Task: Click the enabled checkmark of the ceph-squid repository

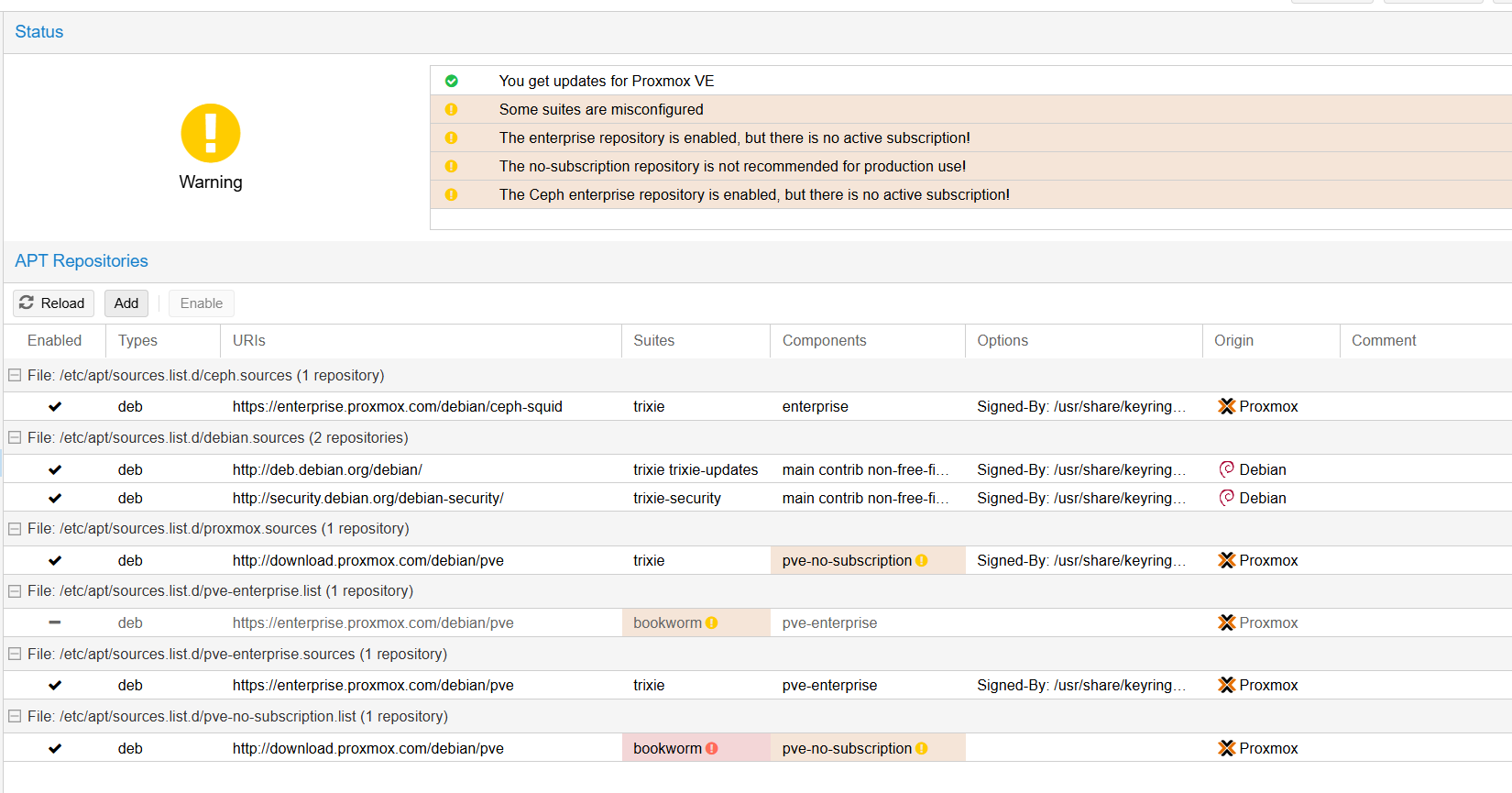Action: coord(55,406)
